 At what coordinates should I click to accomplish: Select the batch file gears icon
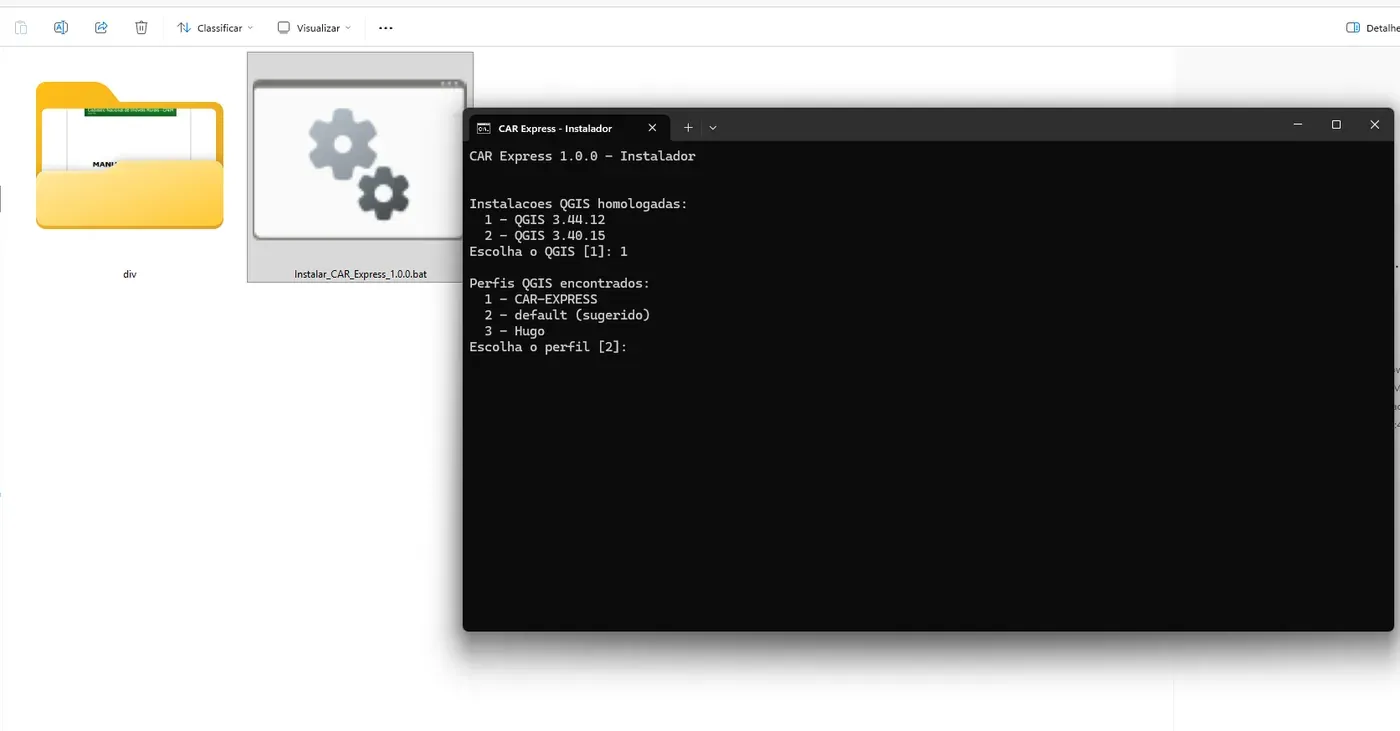(359, 160)
